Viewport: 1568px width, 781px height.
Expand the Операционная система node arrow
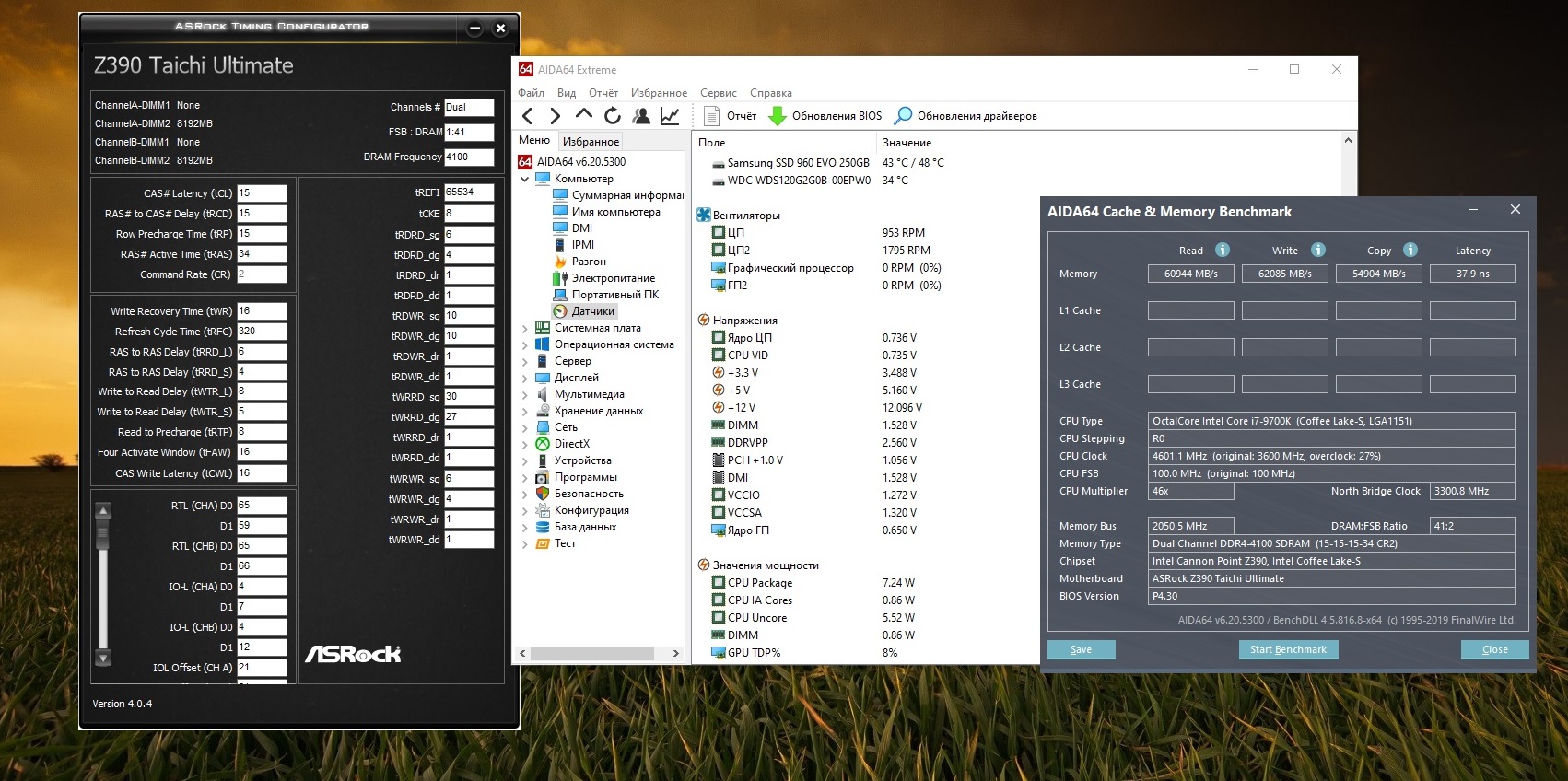525,344
